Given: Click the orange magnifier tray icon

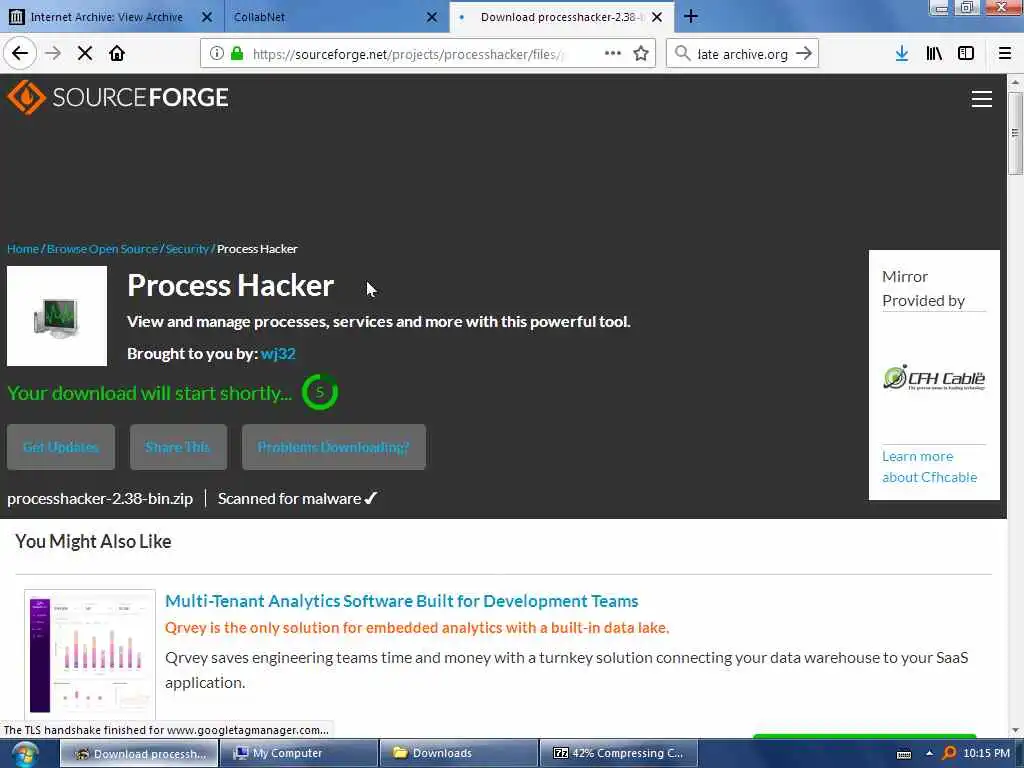Looking at the screenshot, I should point(949,754).
